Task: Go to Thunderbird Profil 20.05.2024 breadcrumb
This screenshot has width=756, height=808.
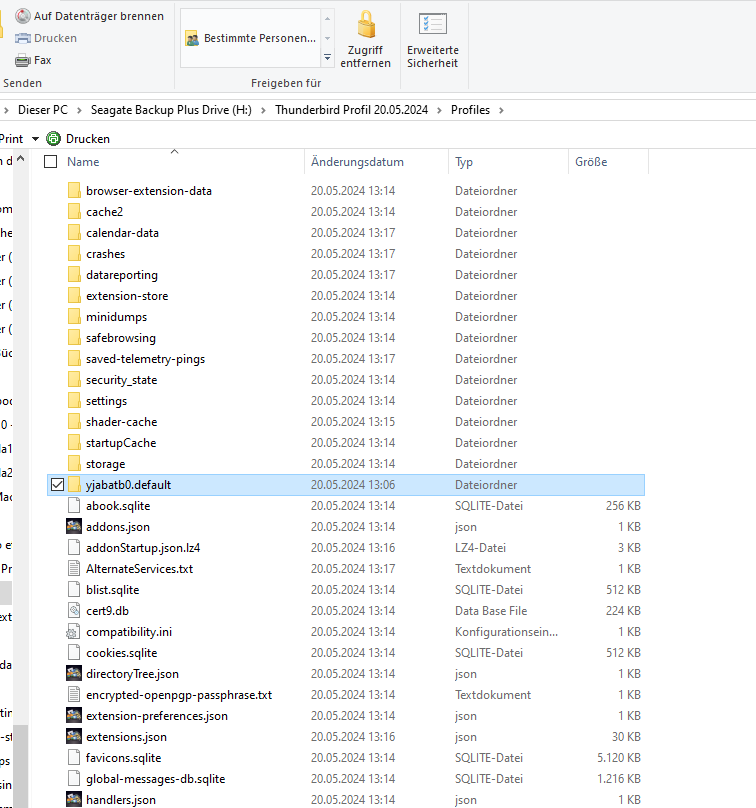Action: click(357, 110)
